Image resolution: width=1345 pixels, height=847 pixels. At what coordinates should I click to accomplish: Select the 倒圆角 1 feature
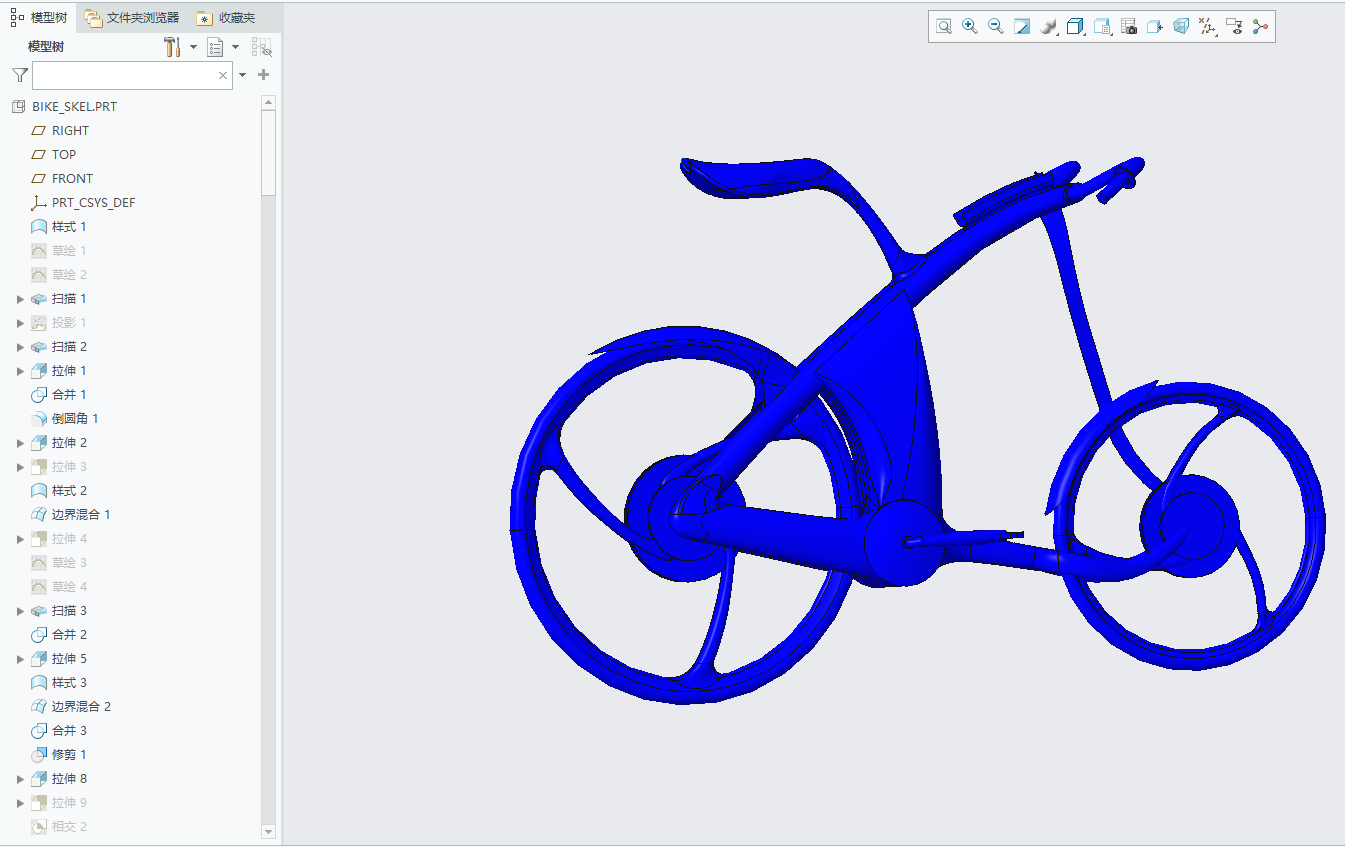tap(74, 419)
